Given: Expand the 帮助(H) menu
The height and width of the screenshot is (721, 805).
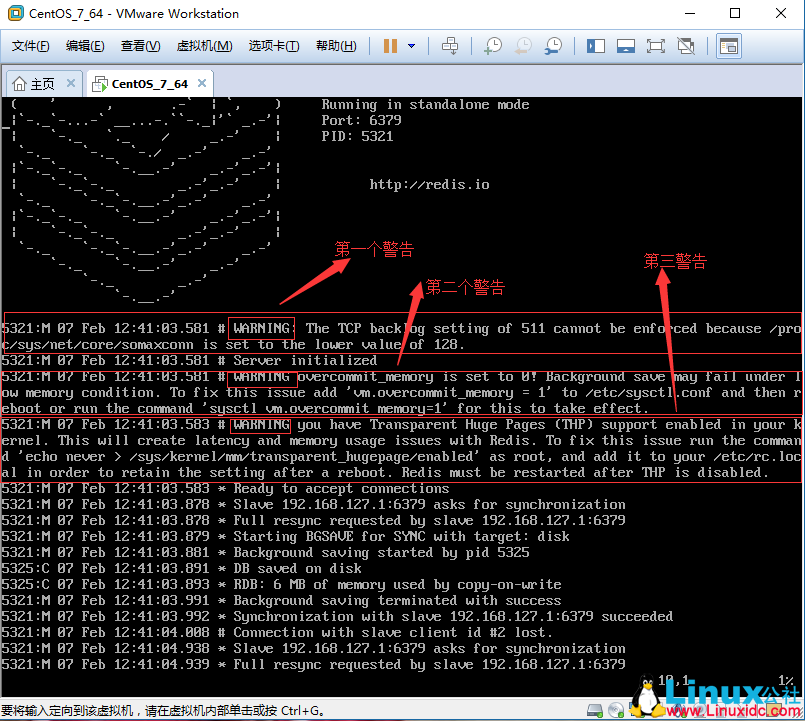Looking at the screenshot, I should [x=334, y=46].
